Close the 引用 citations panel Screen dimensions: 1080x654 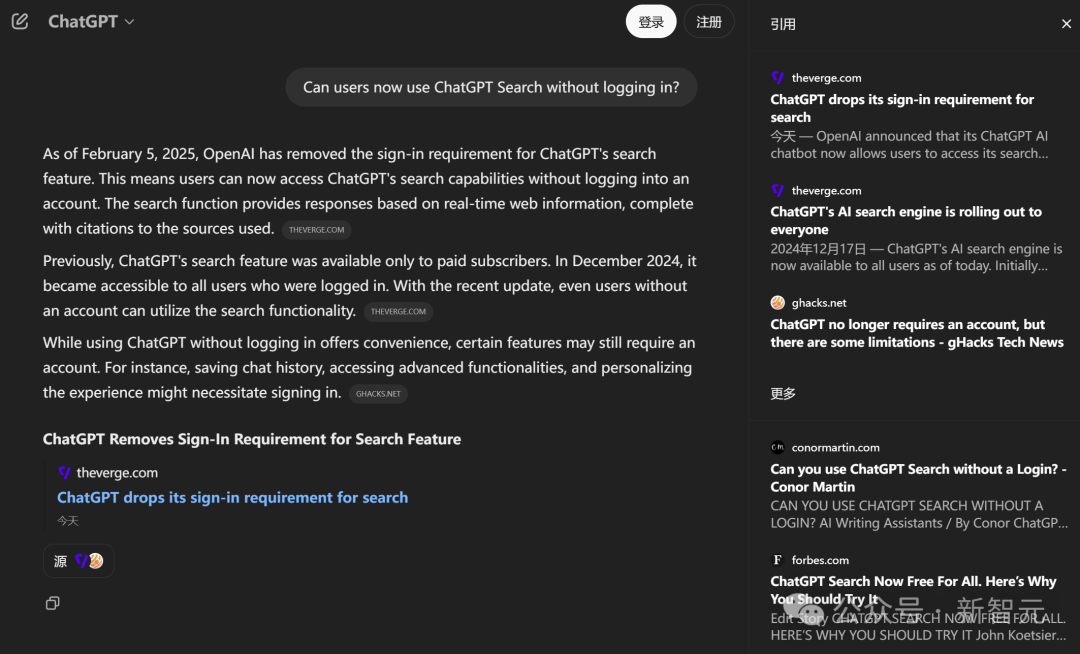1066,24
